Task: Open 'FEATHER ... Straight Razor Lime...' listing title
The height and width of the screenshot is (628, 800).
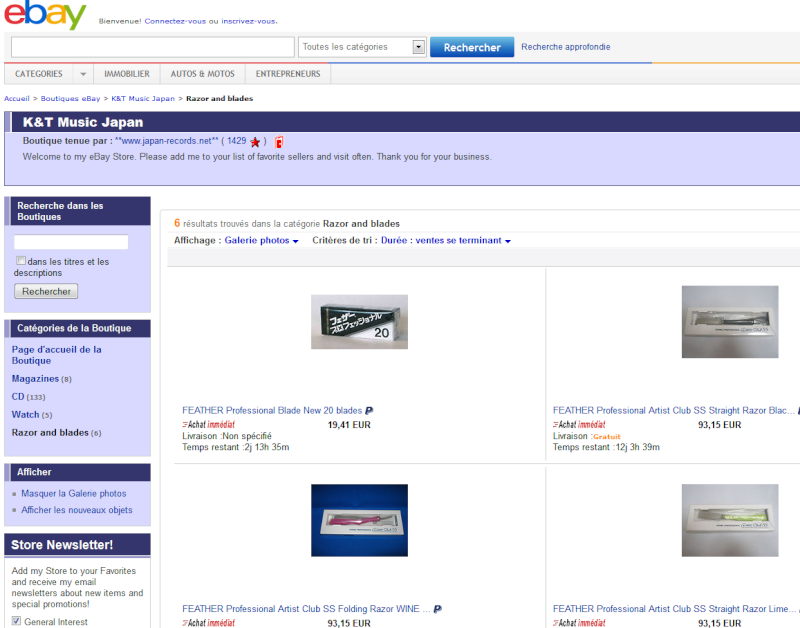Action: click(x=674, y=609)
